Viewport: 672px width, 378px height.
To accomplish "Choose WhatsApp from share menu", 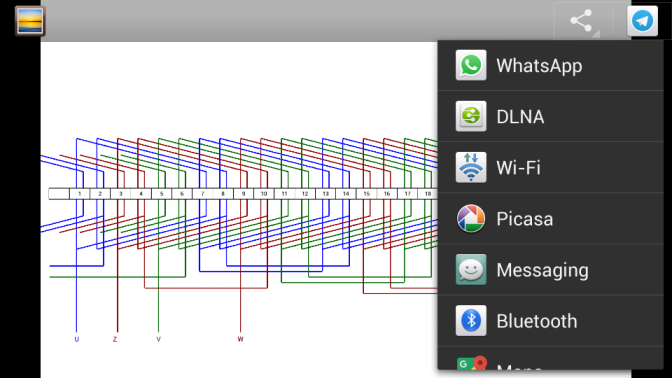I will (551, 65).
